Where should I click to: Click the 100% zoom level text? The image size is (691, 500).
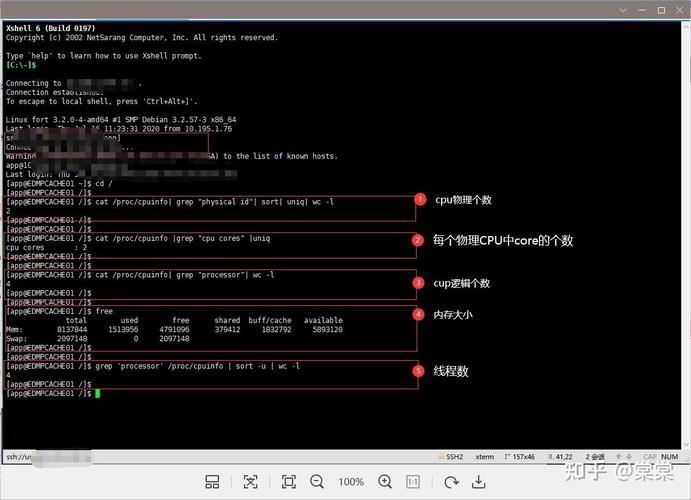coord(351,482)
